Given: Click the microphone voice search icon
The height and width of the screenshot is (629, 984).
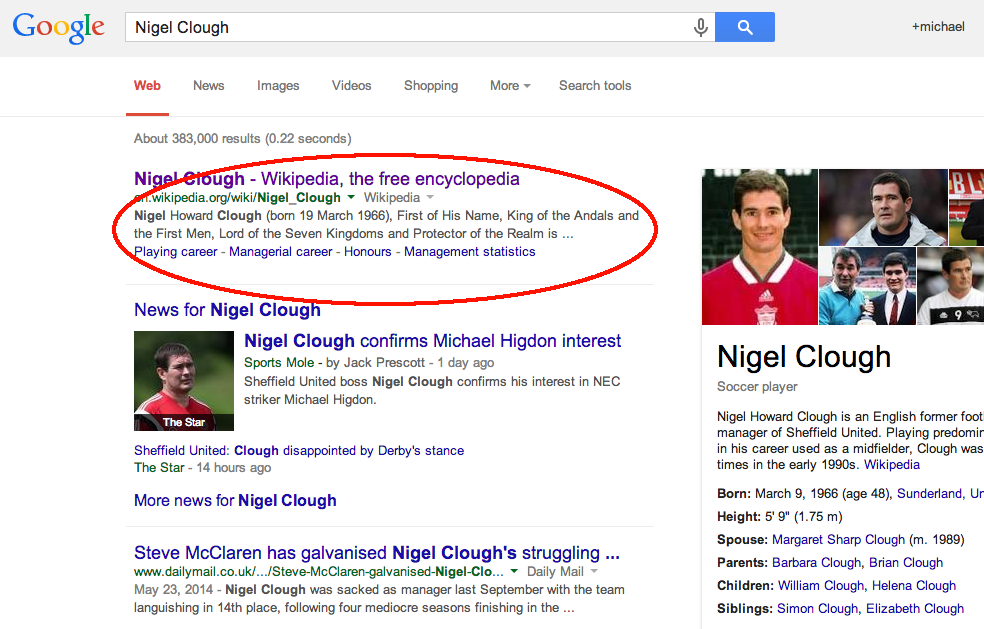Looking at the screenshot, I should (701, 27).
